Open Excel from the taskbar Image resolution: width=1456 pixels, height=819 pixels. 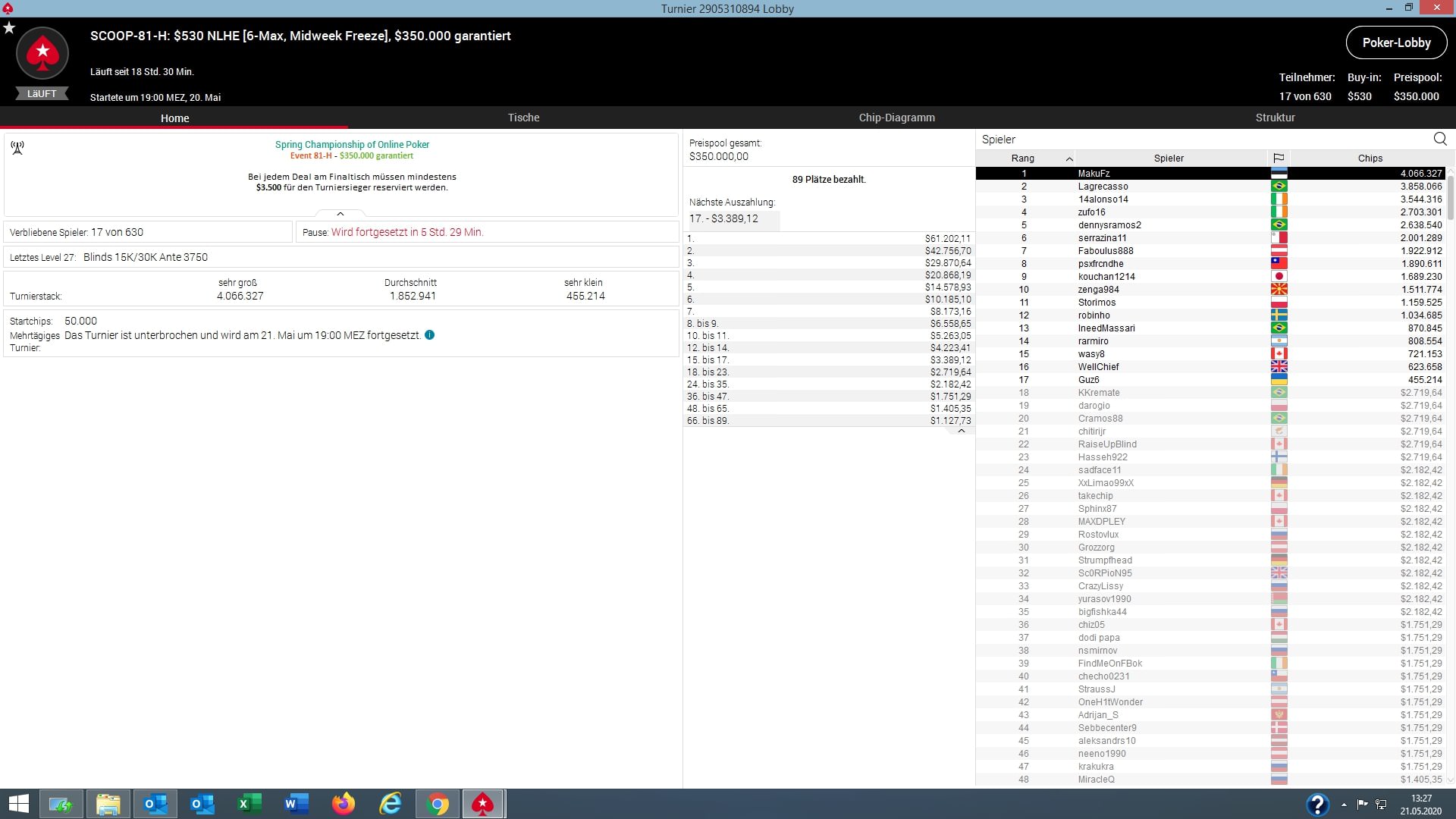coord(249,803)
